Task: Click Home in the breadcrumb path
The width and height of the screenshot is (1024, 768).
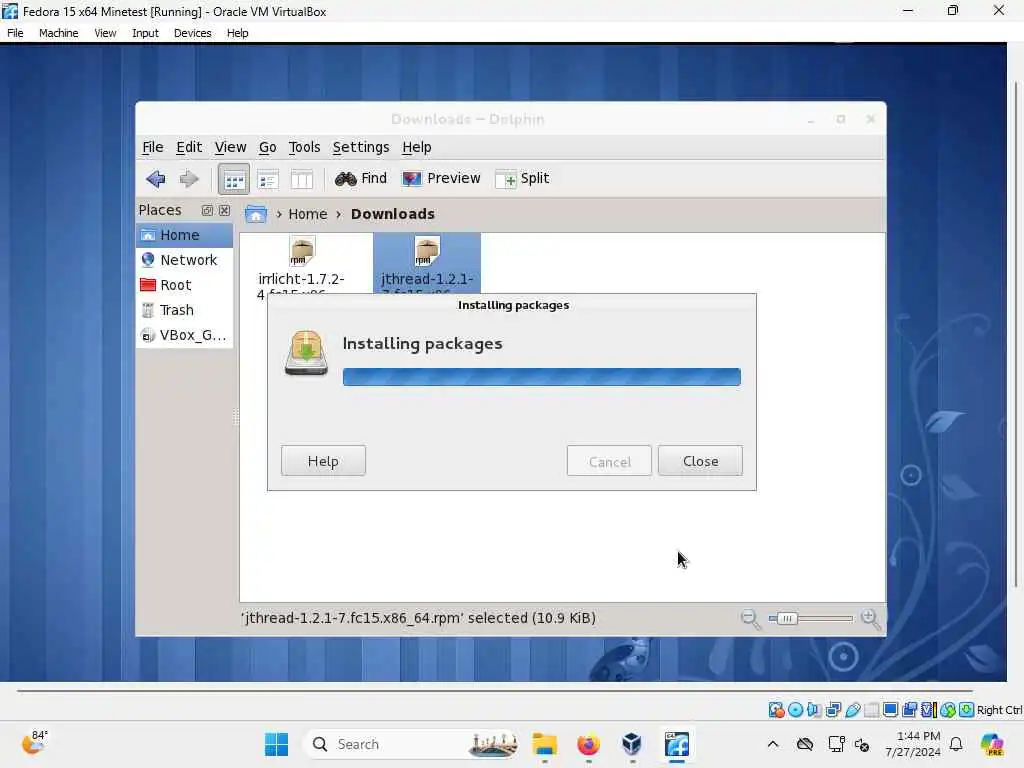Action: (x=308, y=214)
